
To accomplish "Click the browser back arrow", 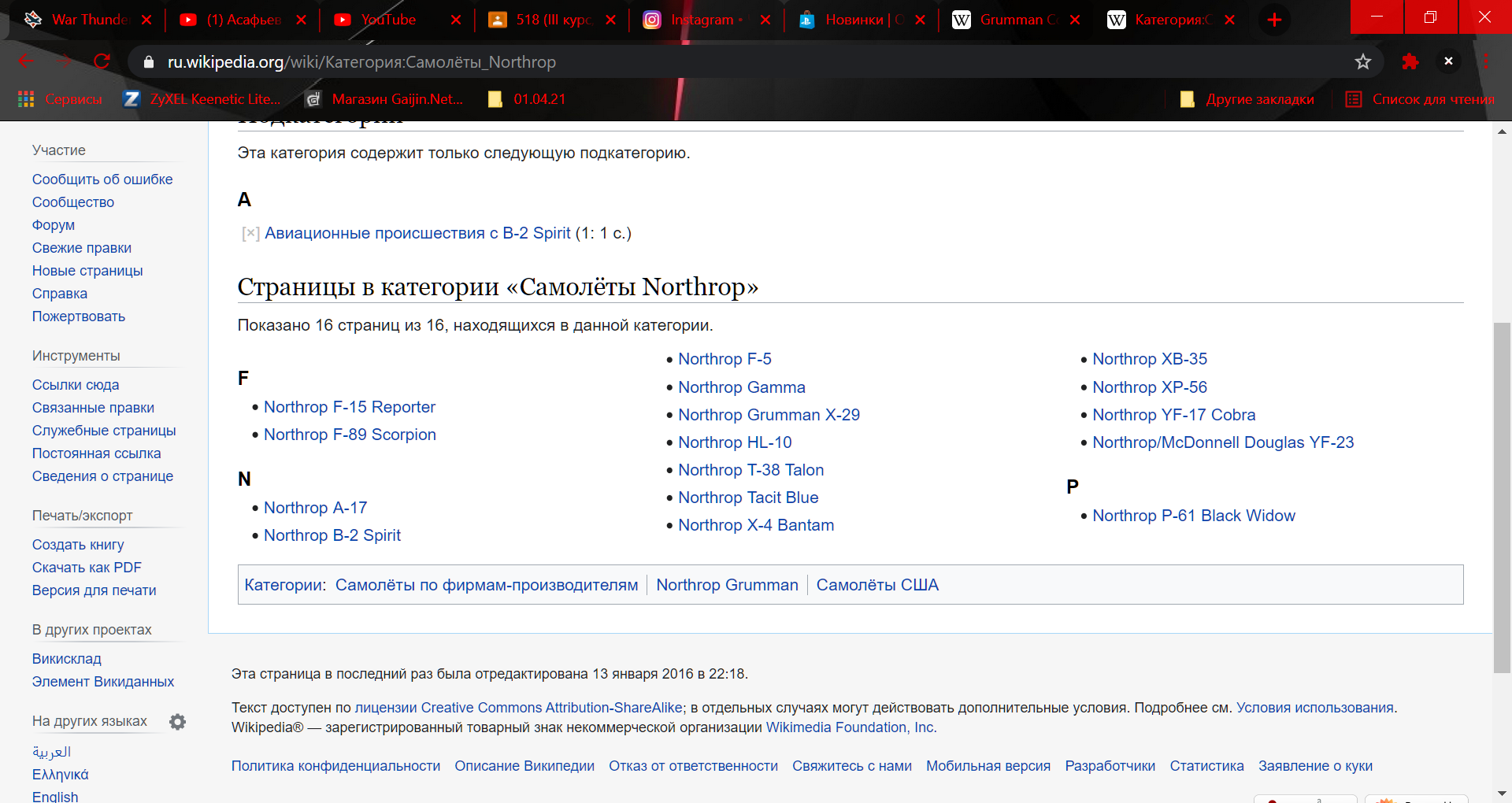I will [x=26, y=61].
